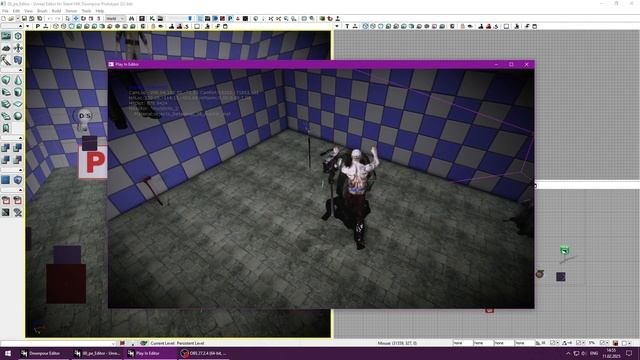
Task: Open the Build menu
Action: tap(56, 11)
